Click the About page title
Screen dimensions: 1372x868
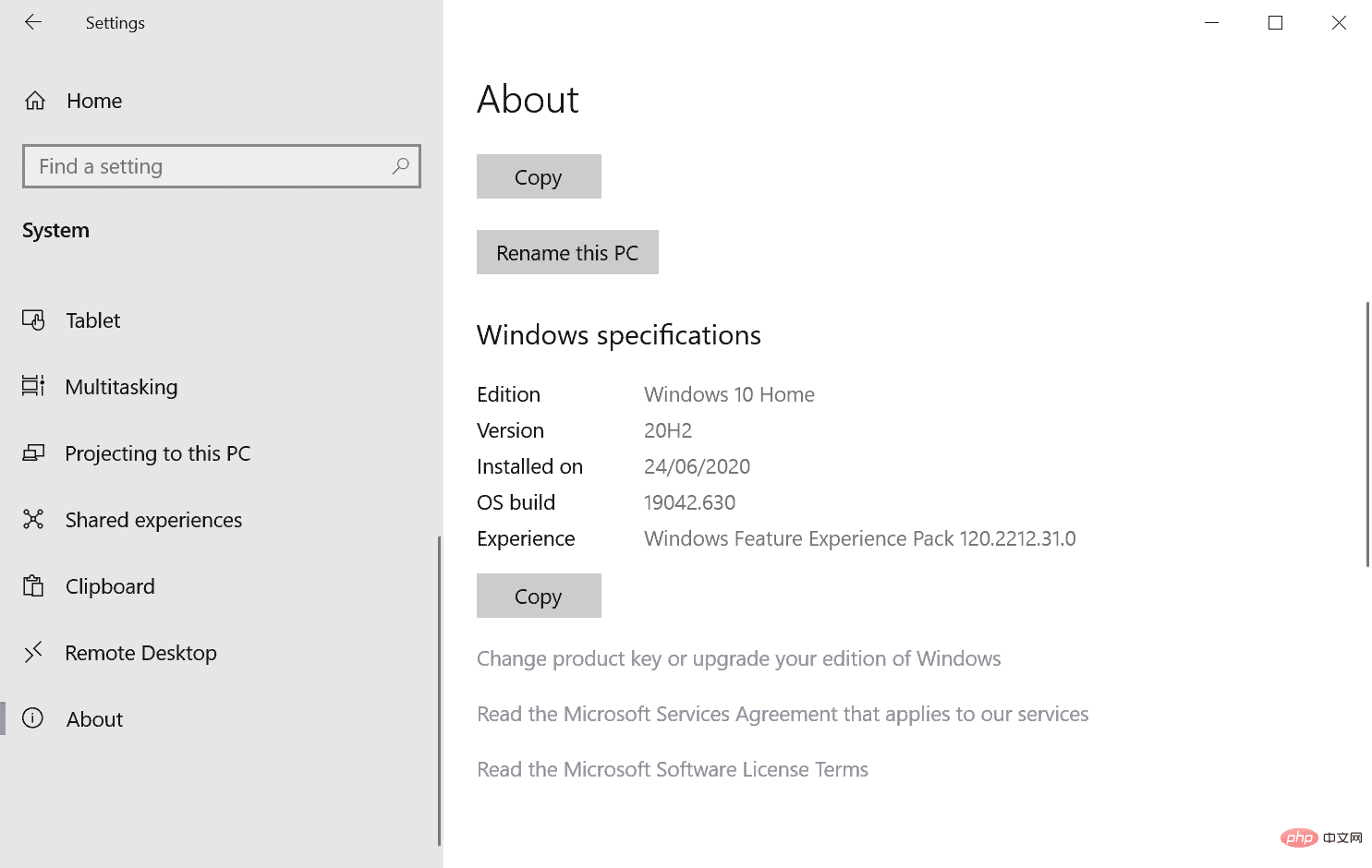click(528, 99)
